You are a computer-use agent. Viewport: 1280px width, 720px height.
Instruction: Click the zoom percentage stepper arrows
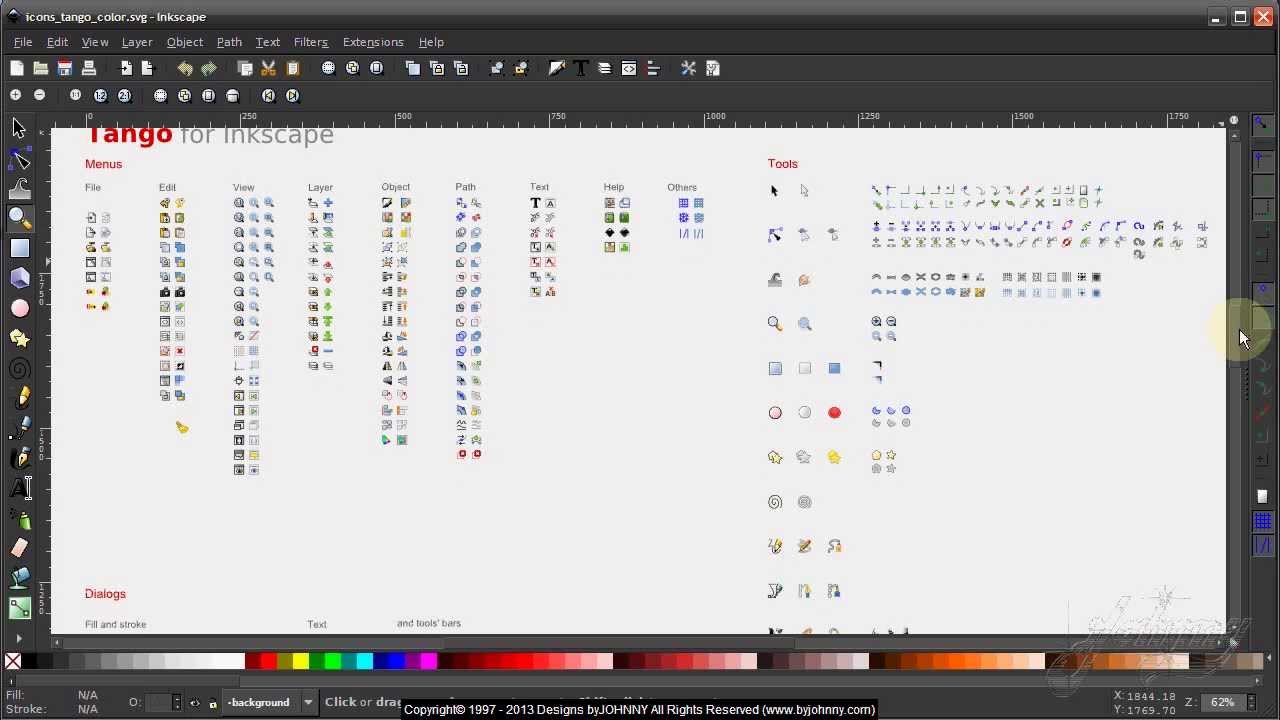tap(1252, 702)
